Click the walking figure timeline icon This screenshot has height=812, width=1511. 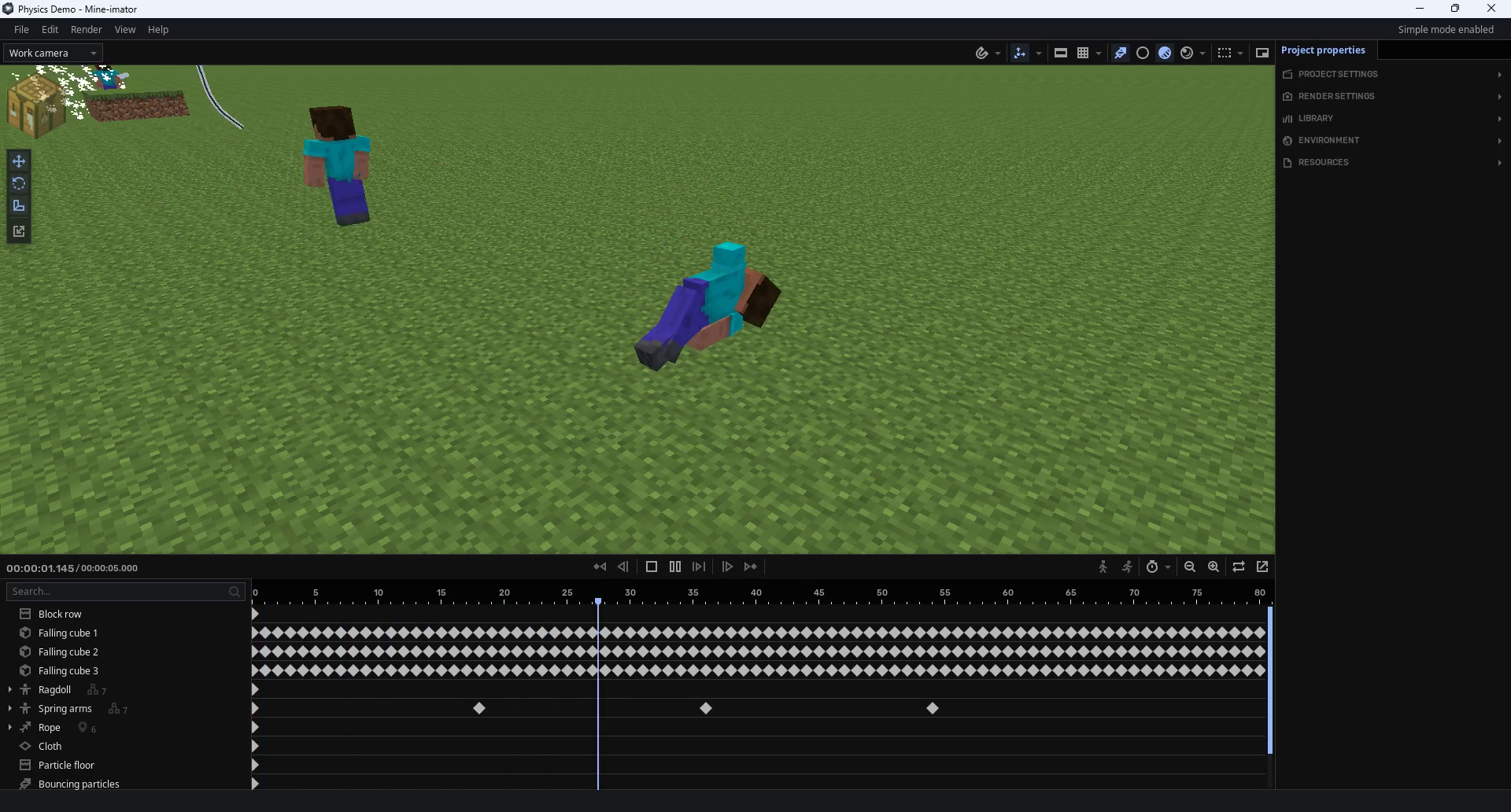(1103, 567)
